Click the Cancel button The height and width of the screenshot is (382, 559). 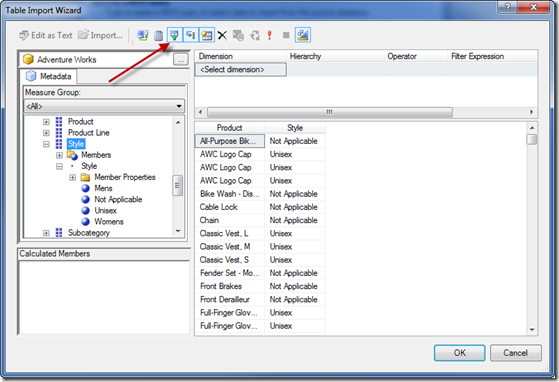(x=516, y=353)
